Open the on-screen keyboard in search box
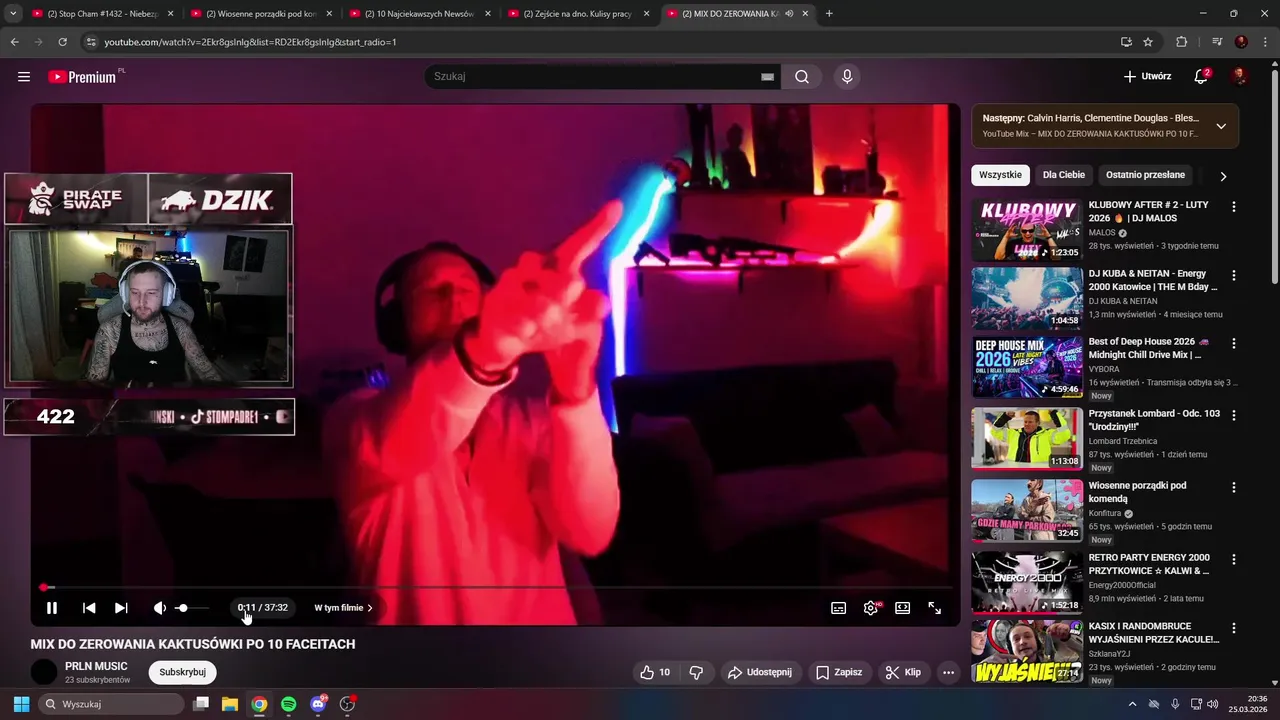This screenshot has height=720, width=1280. [767, 77]
